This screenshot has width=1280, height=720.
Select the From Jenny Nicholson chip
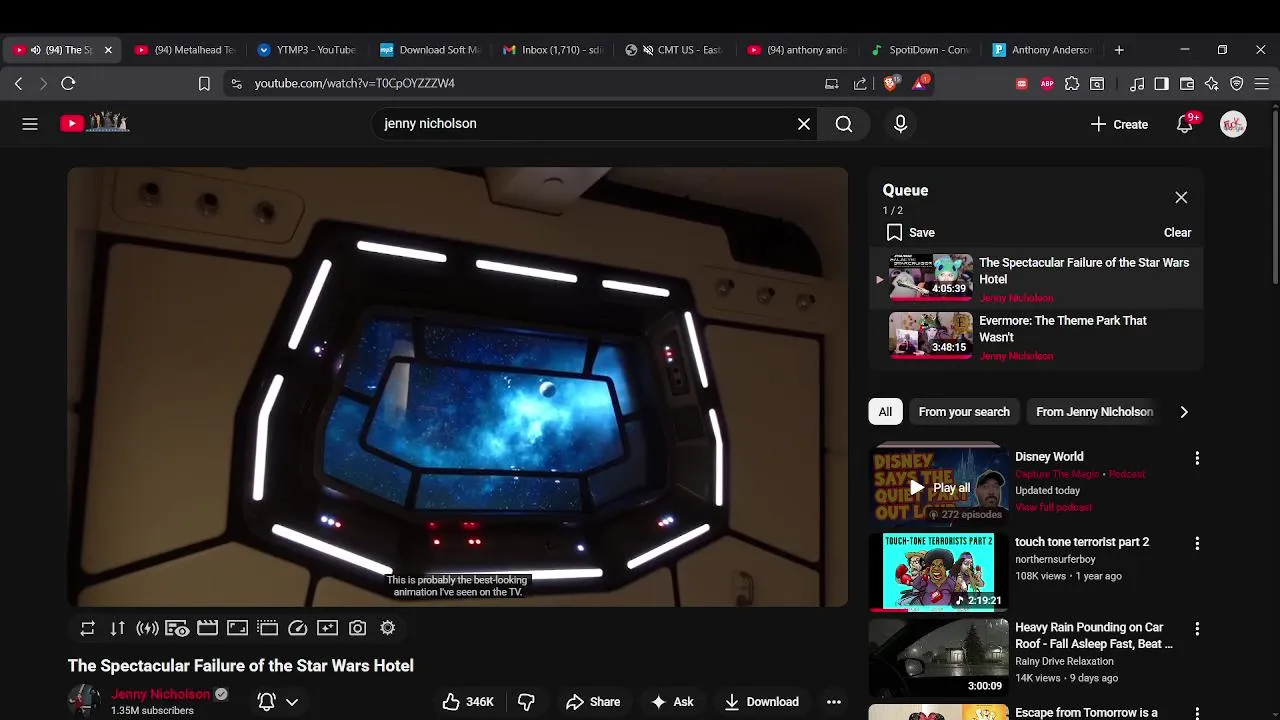pos(1094,412)
